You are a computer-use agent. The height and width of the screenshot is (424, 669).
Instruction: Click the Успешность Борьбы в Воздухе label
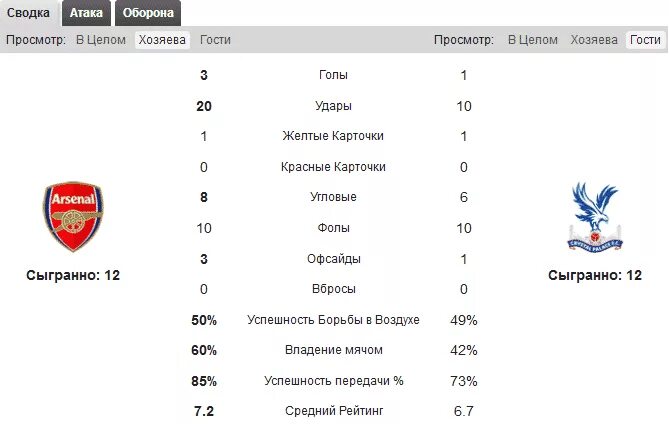[333, 319]
